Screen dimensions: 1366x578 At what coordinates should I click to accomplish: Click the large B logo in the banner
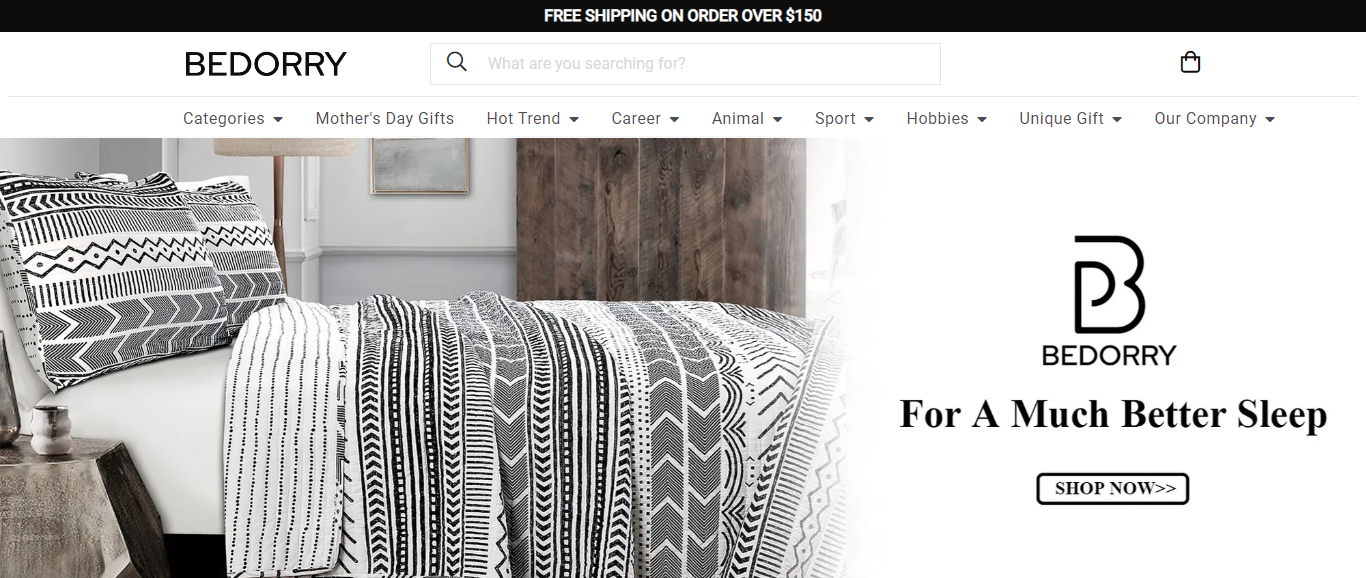tap(1109, 284)
